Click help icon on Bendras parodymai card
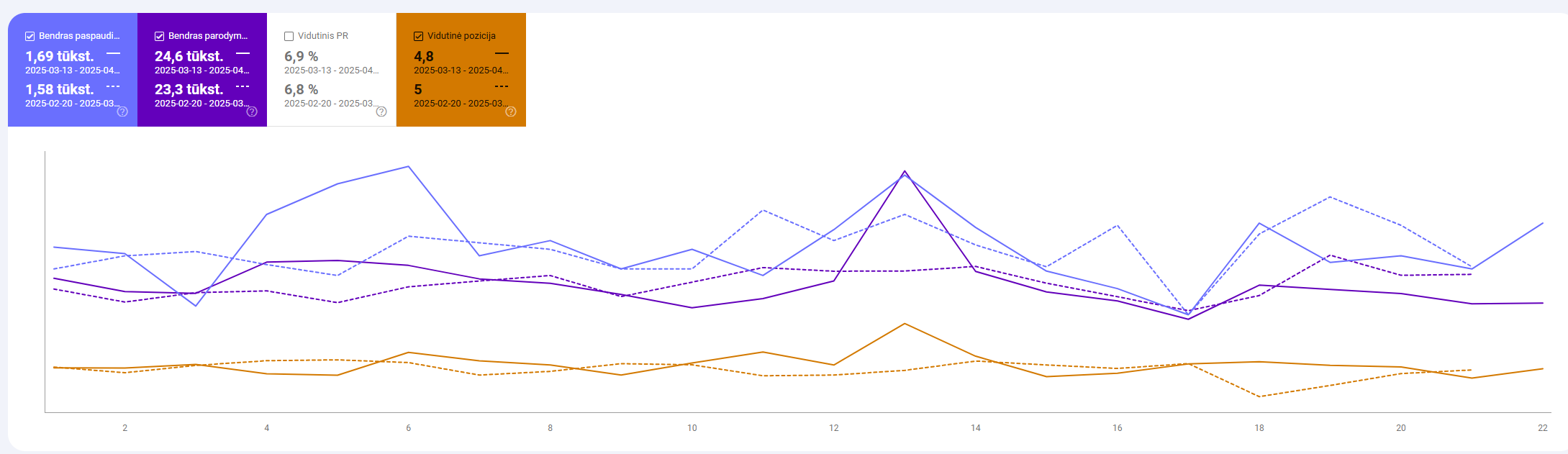 (252, 112)
